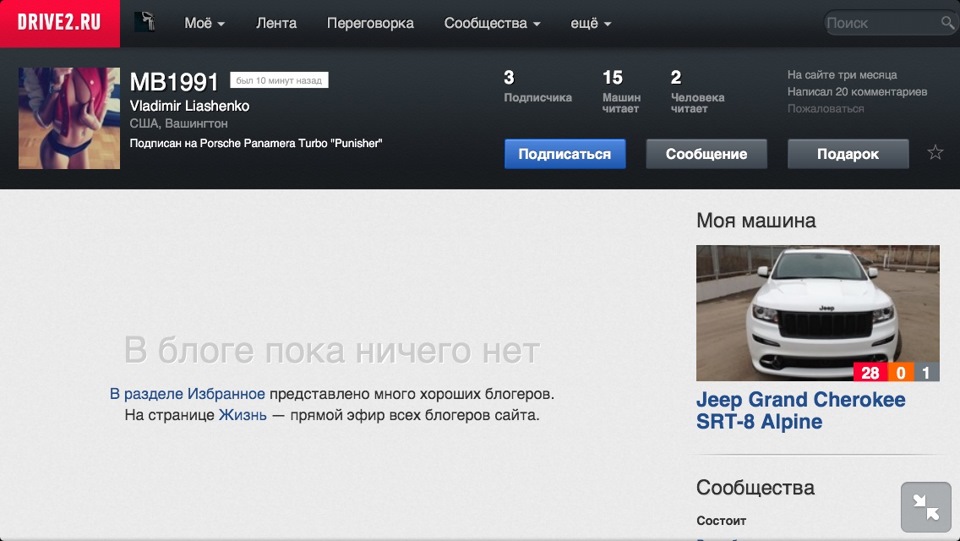Click the orange 0 counter badge

[901, 372]
